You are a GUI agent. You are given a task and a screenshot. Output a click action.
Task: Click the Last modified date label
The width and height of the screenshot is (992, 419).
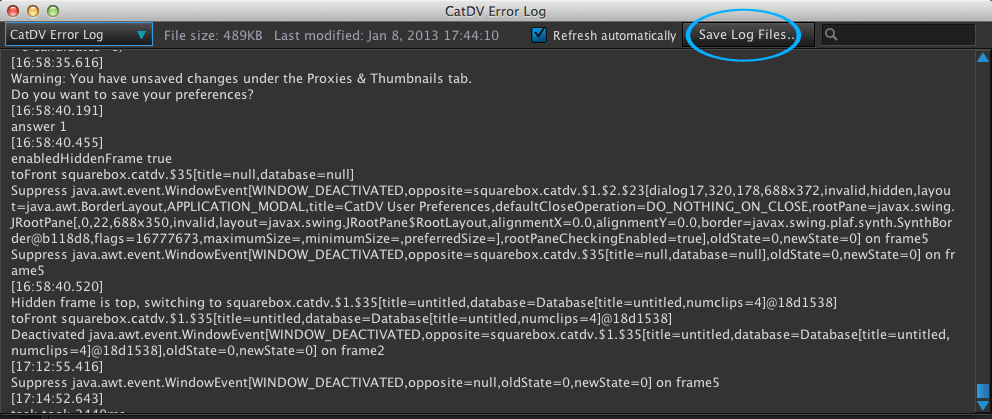pos(386,35)
